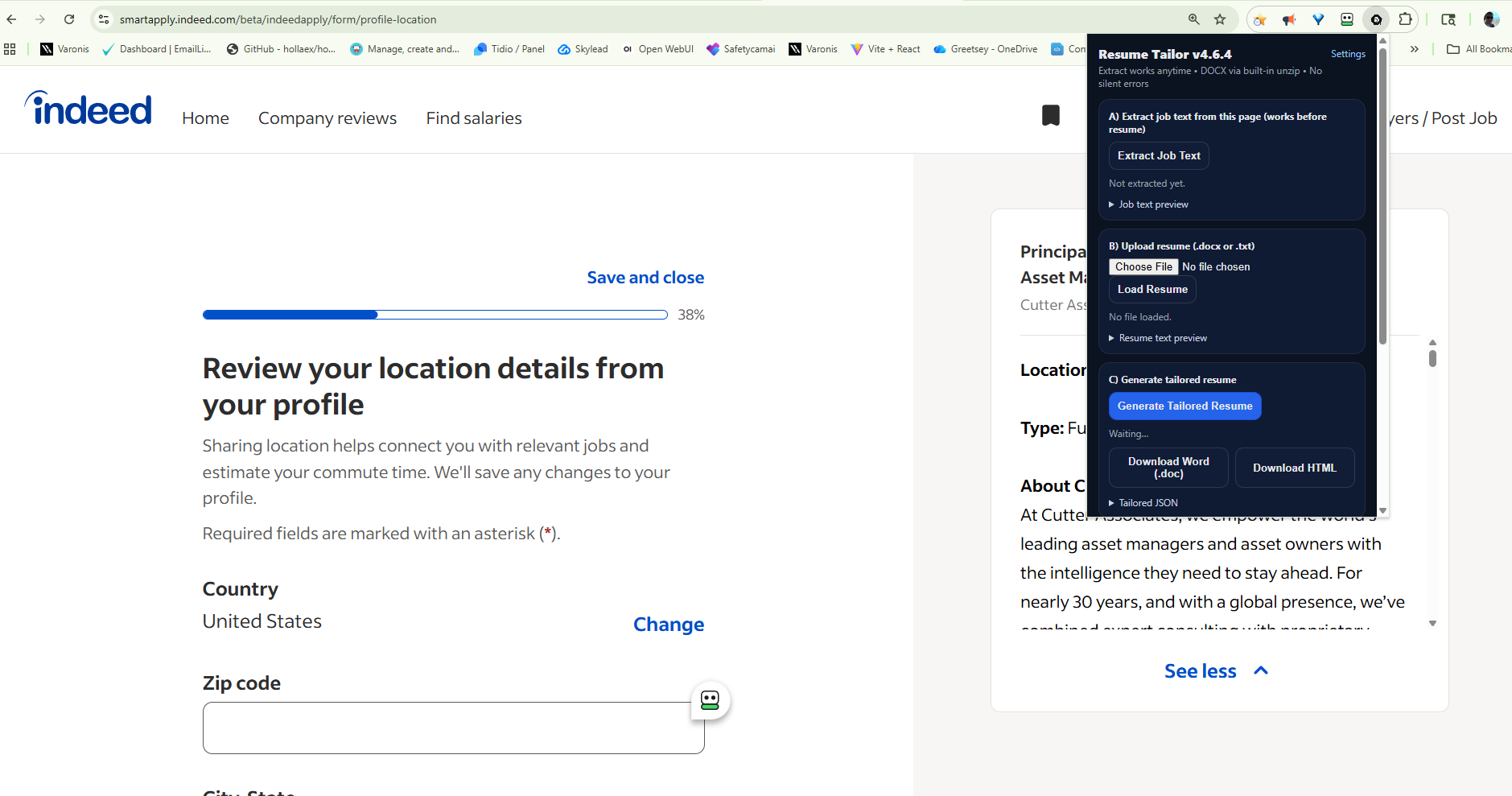Open the Tidio / Panel bookmark
Screen dimensions: 1512x796
509,49
